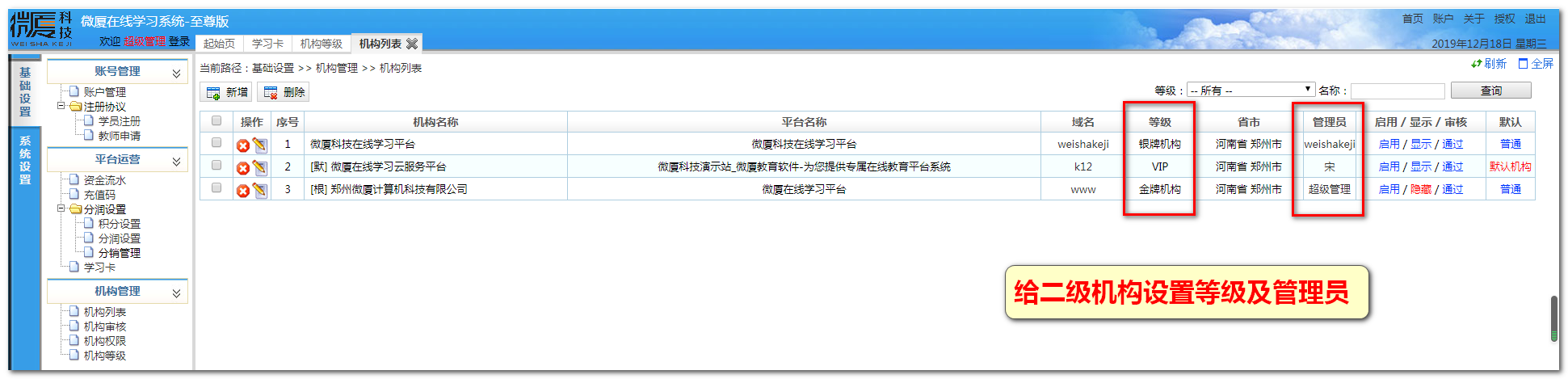Image resolution: width=1568 pixels, height=379 pixels.
Task: Select the checkbox for row 3 郑州微厦计算机科技有限公司
Action: point(216,188)
